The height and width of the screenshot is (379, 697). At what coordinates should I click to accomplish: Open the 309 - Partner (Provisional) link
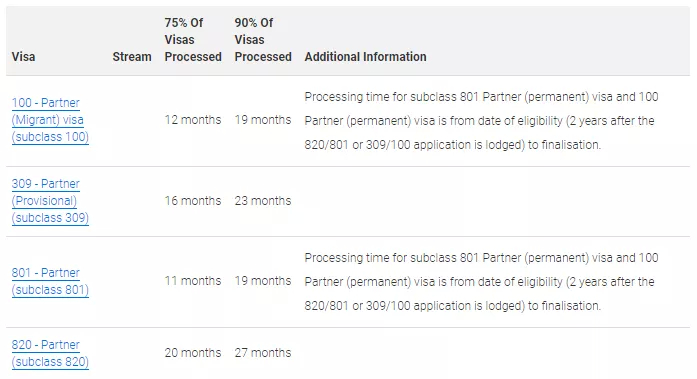point(50,201)
